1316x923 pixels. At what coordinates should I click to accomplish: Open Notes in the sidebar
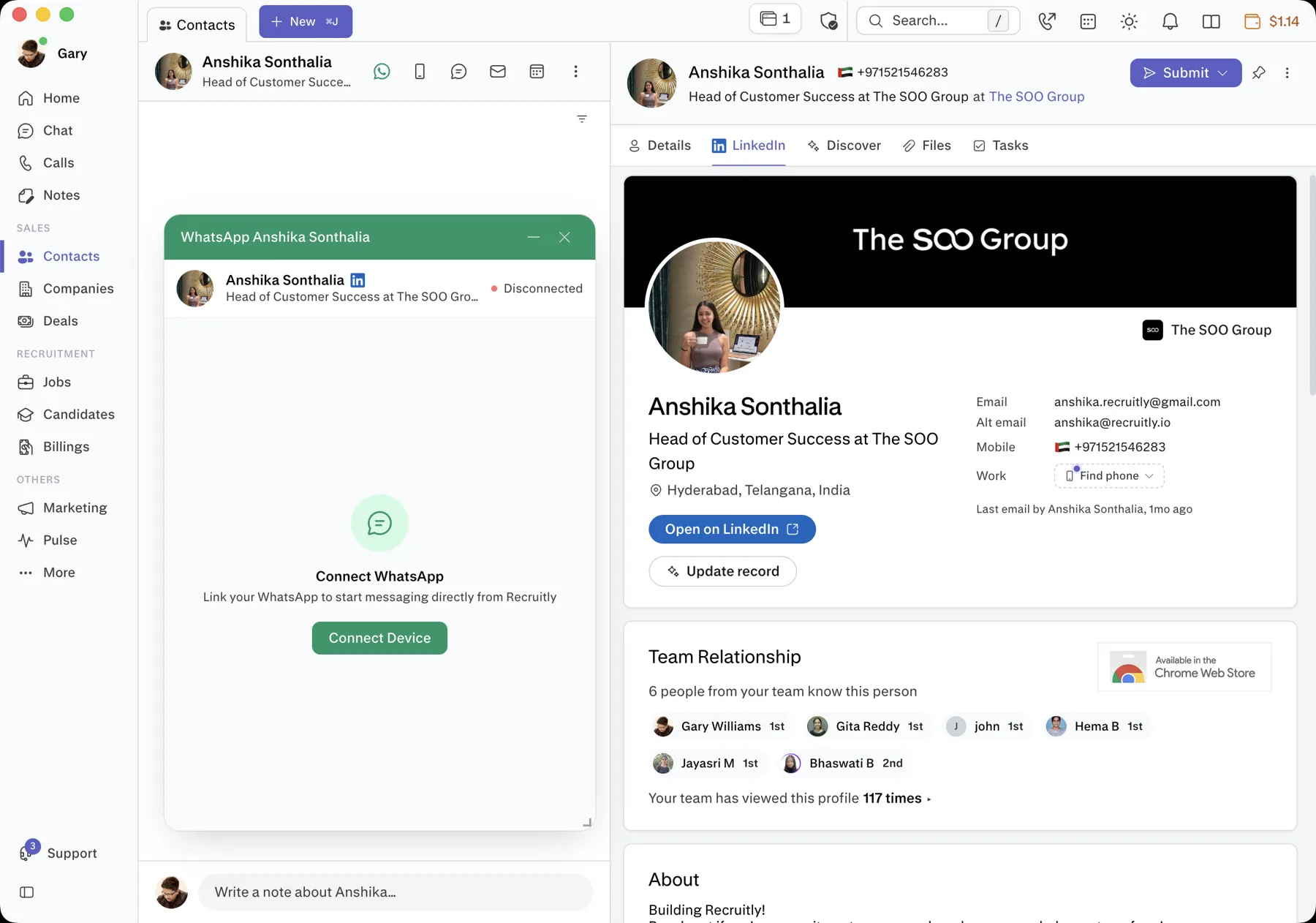coord(49,195)
